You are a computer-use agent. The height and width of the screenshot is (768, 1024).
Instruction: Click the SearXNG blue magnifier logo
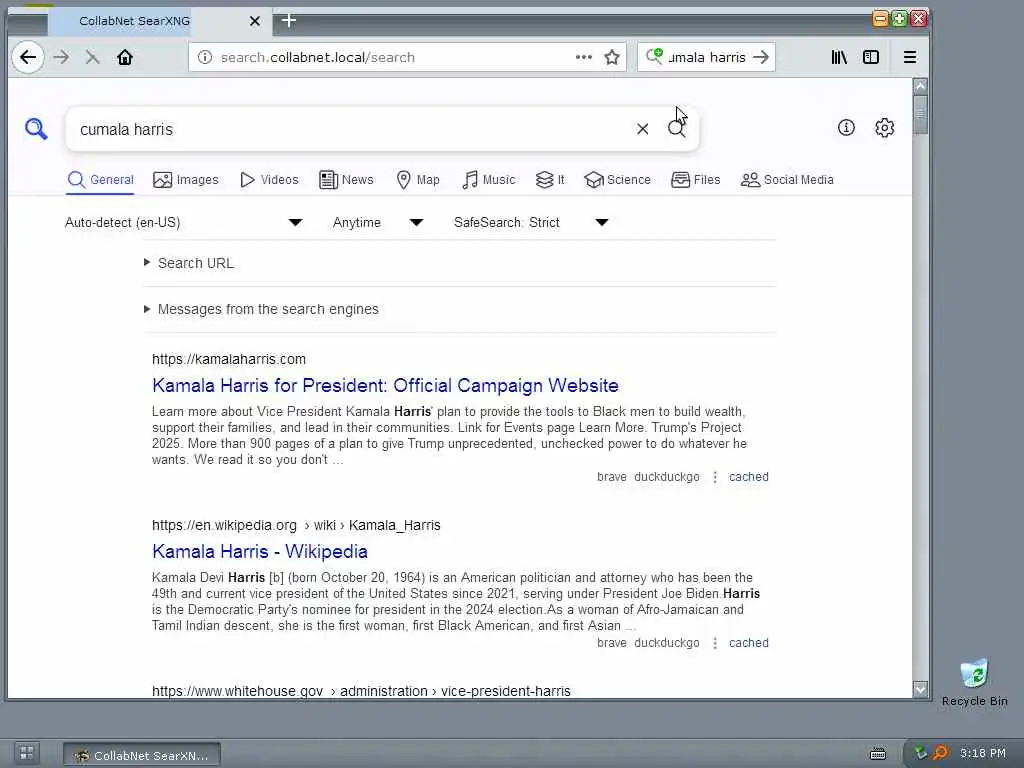(36, 129)
